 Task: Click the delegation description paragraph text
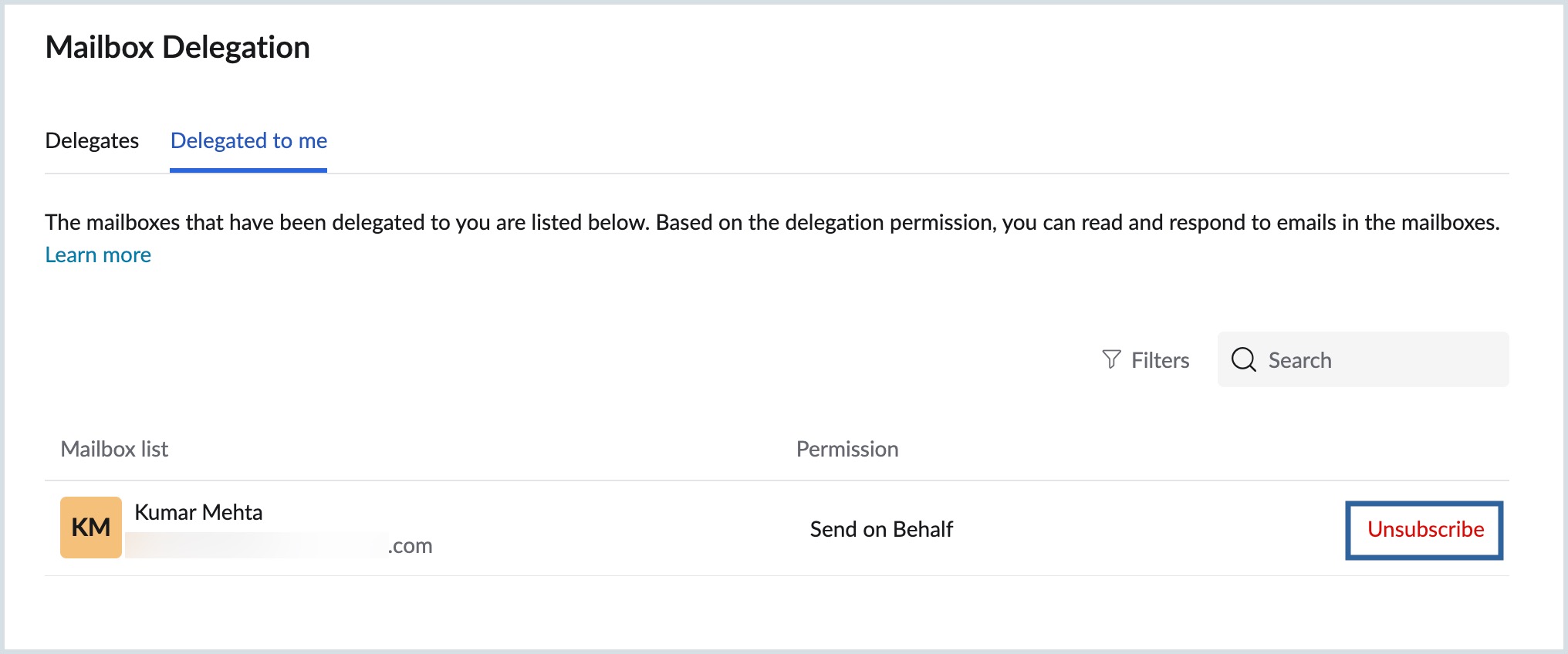coord(772,222)
